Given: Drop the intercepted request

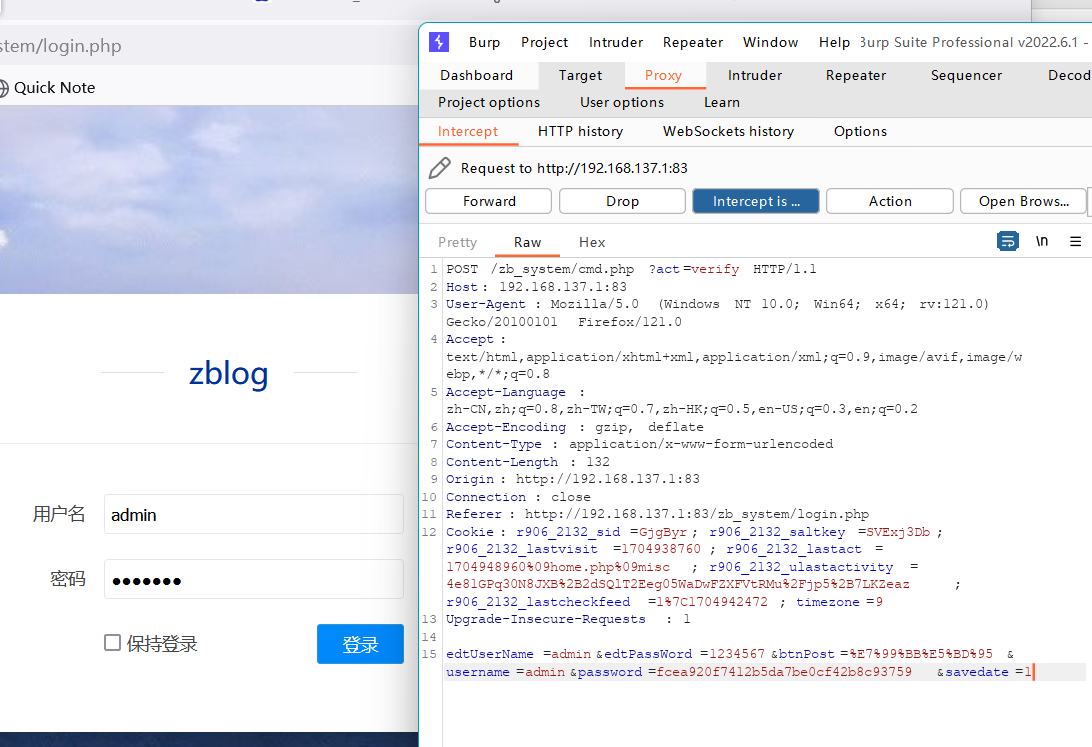Looking at the screenshot, I should [x=622, y=201].
